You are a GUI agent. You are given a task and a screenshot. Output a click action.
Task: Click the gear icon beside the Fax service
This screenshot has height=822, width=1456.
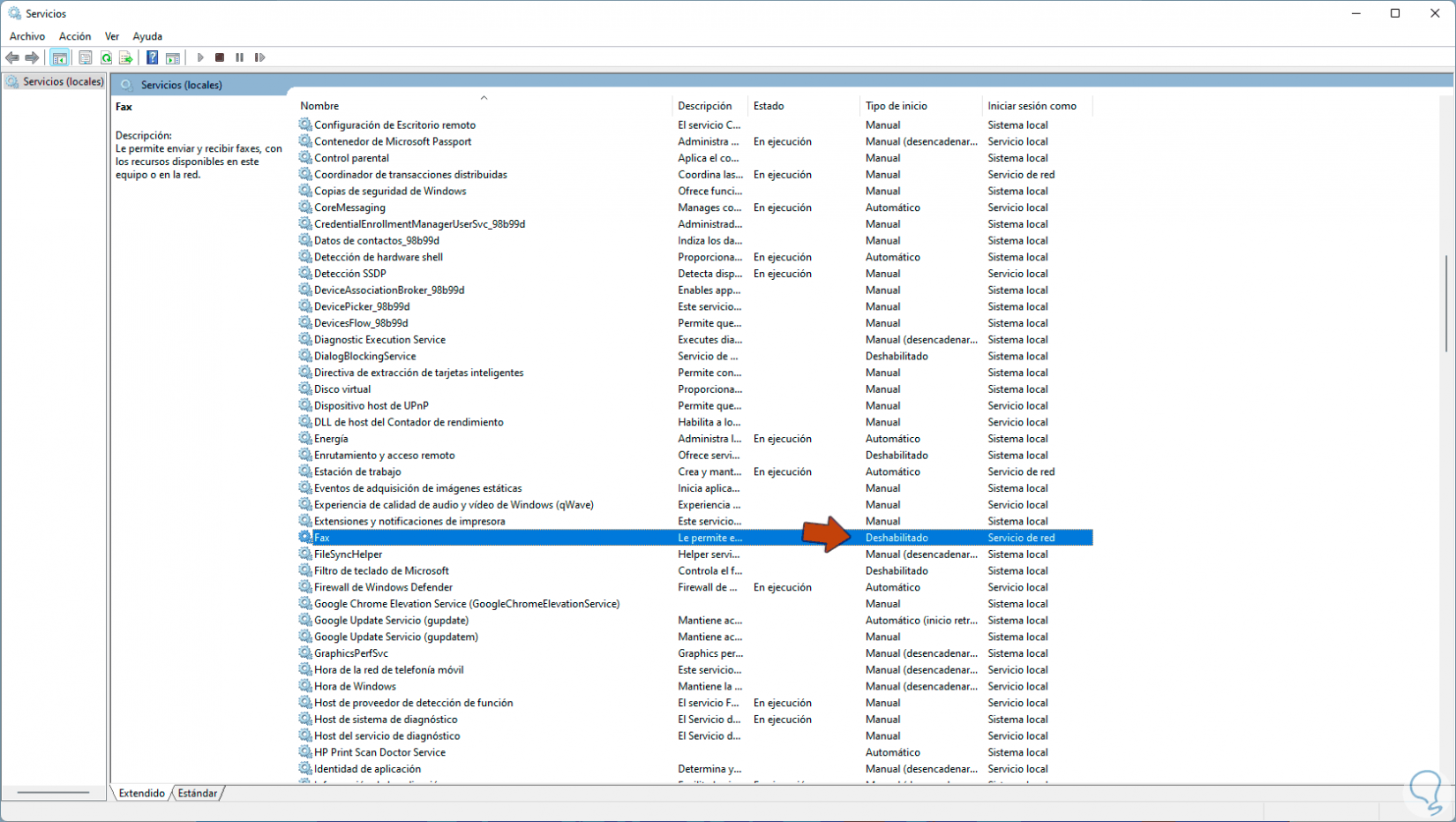click(305, 538)
